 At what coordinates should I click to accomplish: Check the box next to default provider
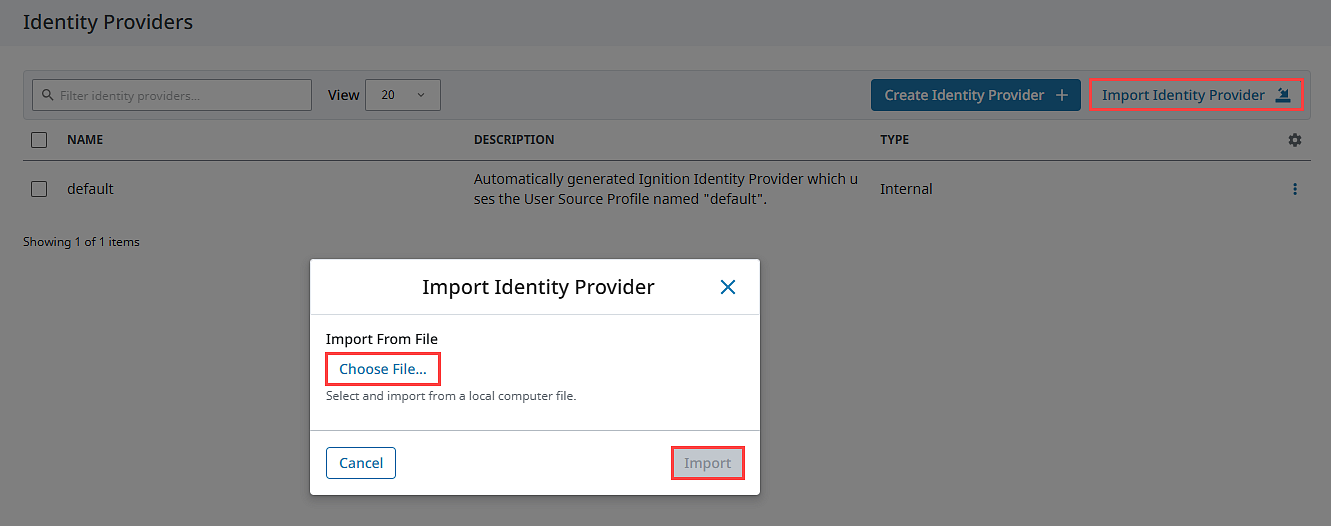tap(39, 189)
